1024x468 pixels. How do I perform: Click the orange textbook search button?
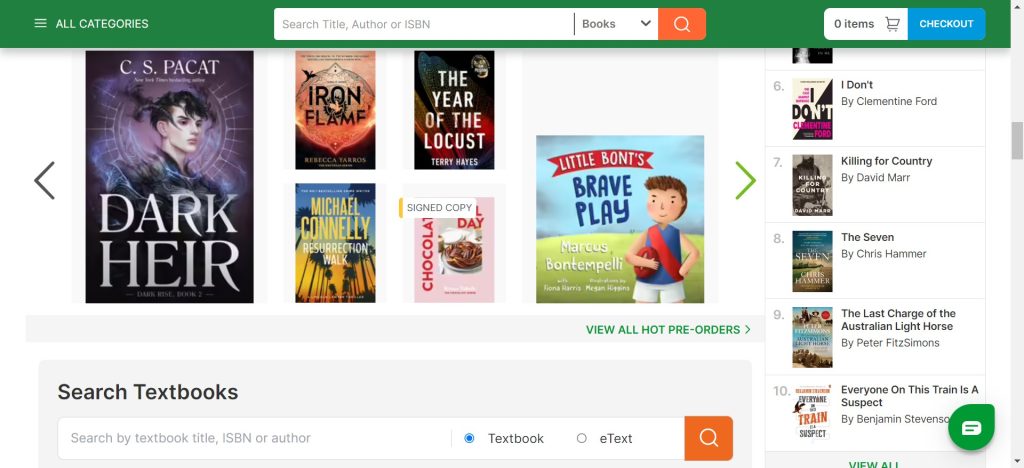708,438
